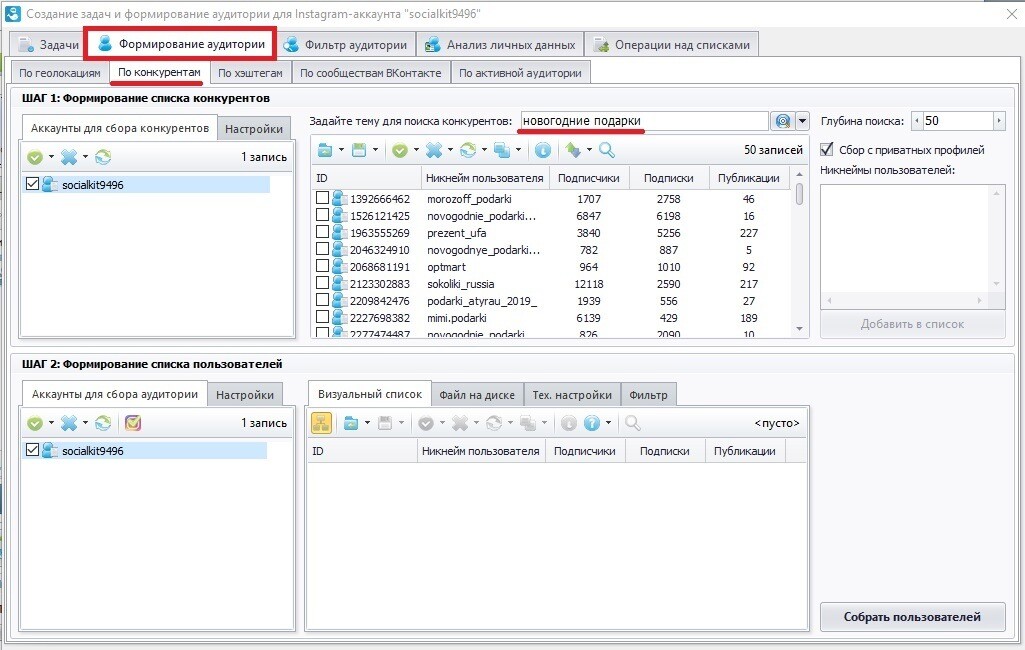Tick the checkbox for prezent_ufa
This screenshot has width=1025, height=650.
(x=322, y=231)
